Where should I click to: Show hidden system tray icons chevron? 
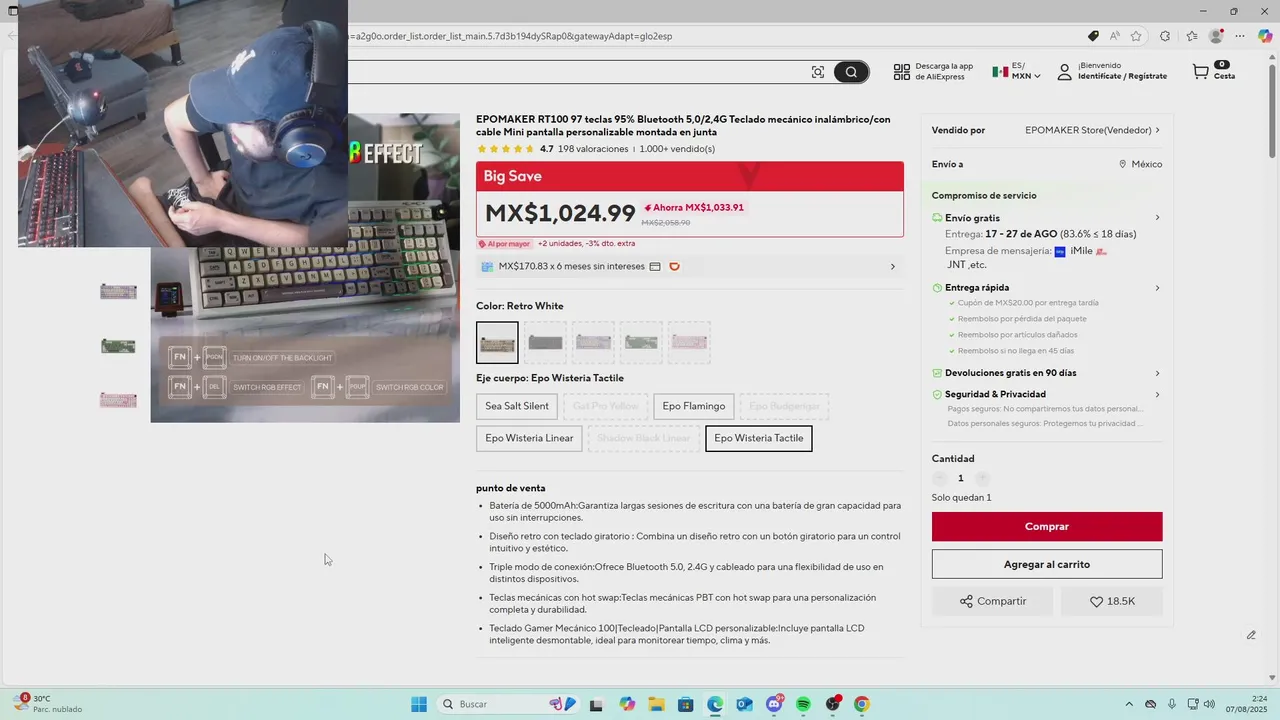tap(1129, 704)
